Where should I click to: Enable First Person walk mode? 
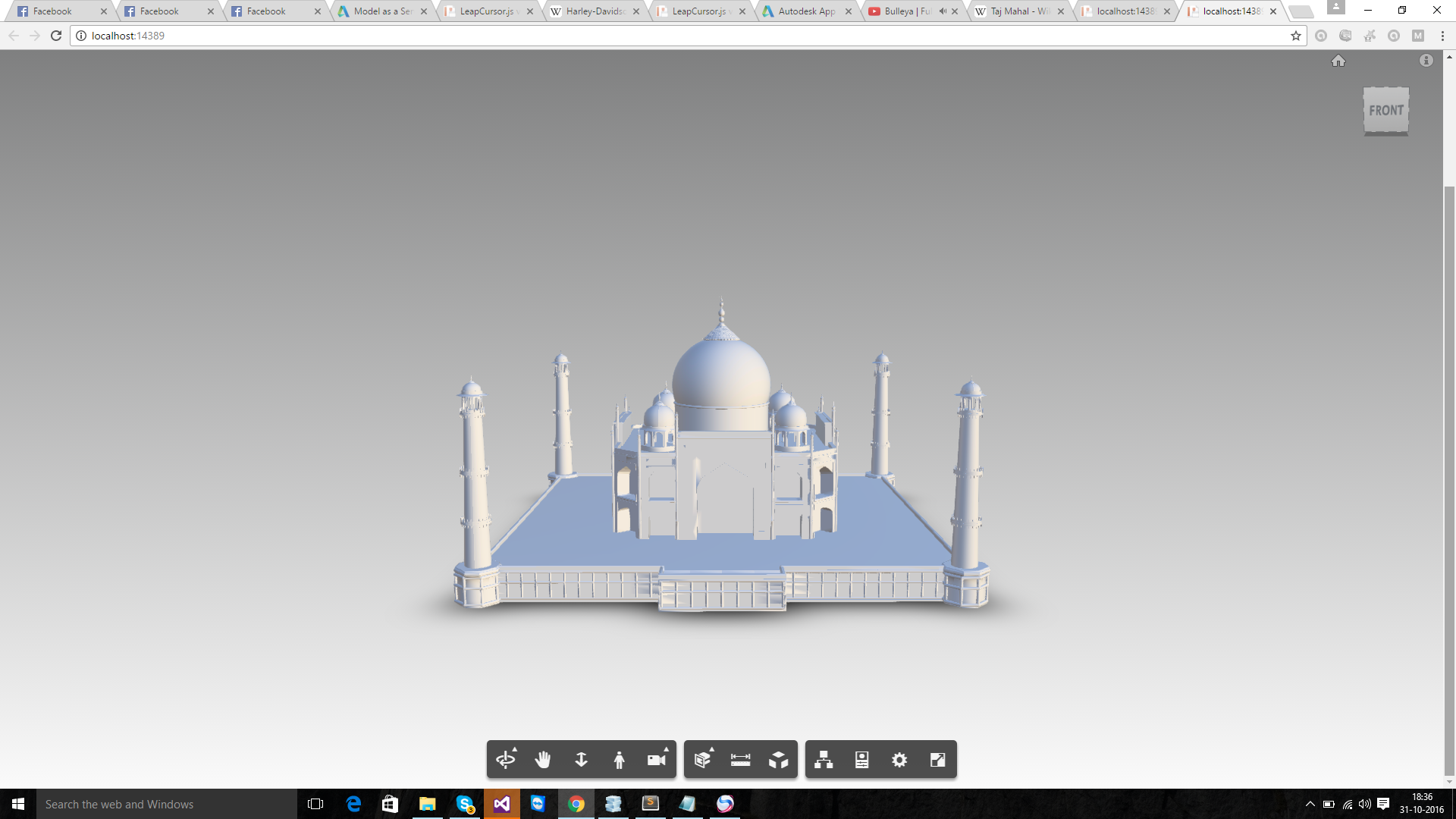(619, 759)
